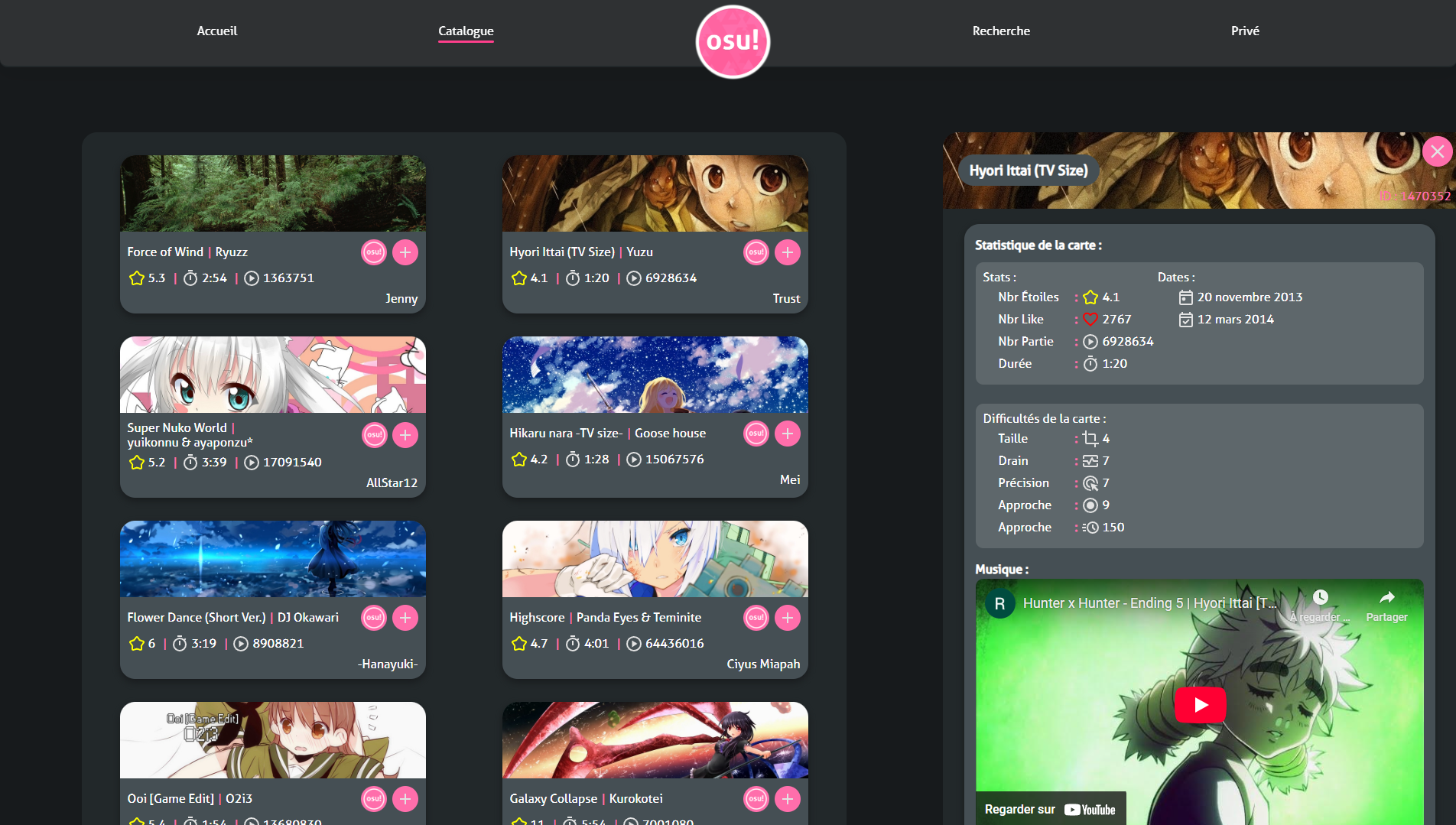Viewport: 1456px width, 825px height.
Task: Add Ooi [Game Edit] with plus icon
Action: click(405, 799)
